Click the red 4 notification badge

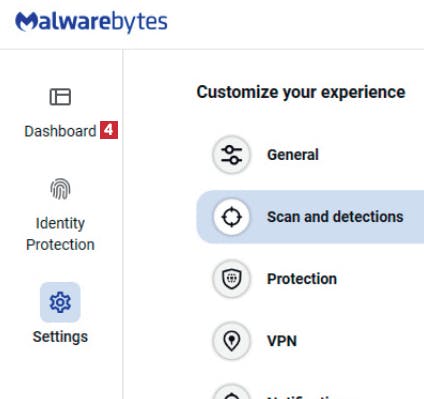coord(109,130)
